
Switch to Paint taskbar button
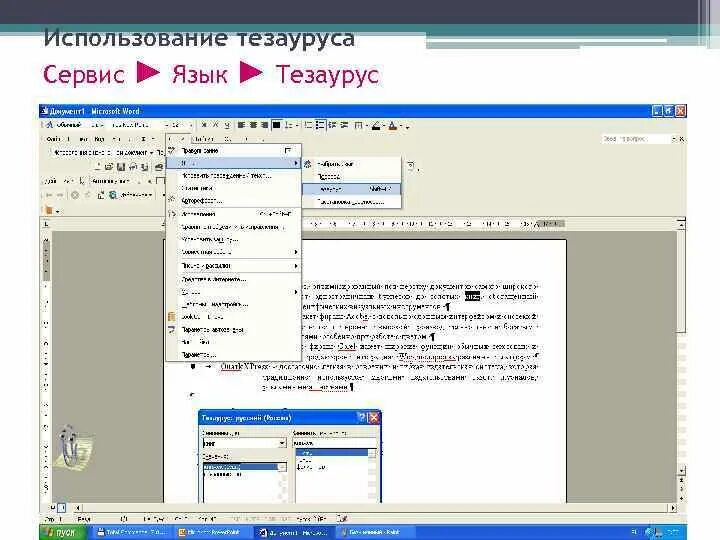click(x=376, y=533)
